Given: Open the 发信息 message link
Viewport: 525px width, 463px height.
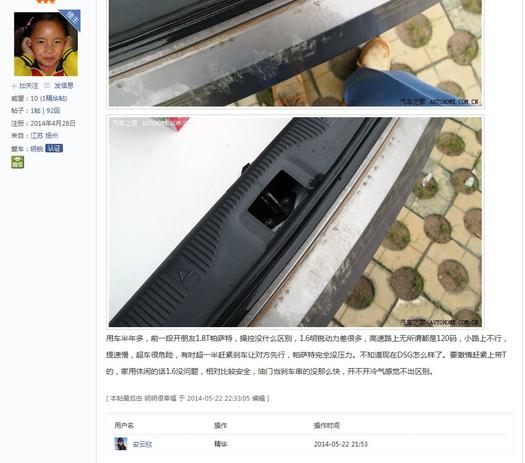Looking at the screenshot, I should tap(63, 86).
